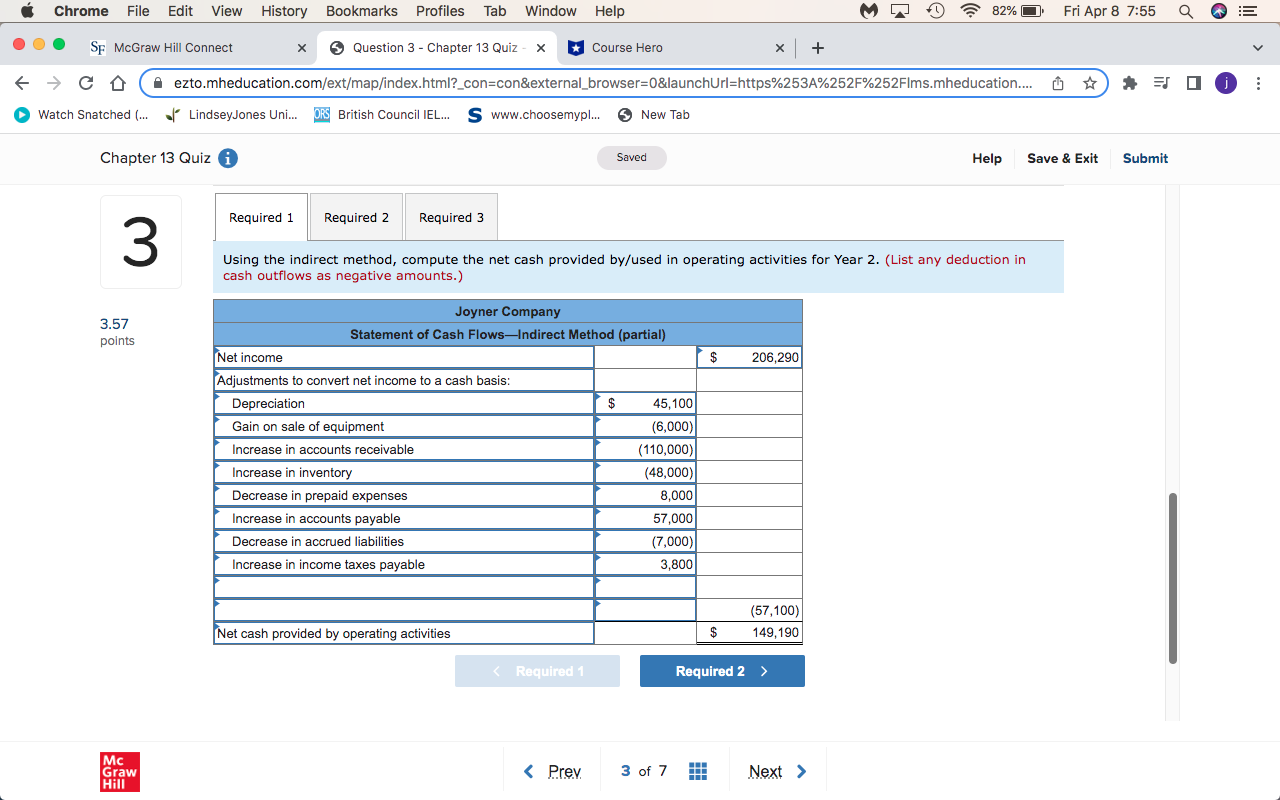
Task: Open the LindseyJones Uni bookmark
Action: coord(232,115)
